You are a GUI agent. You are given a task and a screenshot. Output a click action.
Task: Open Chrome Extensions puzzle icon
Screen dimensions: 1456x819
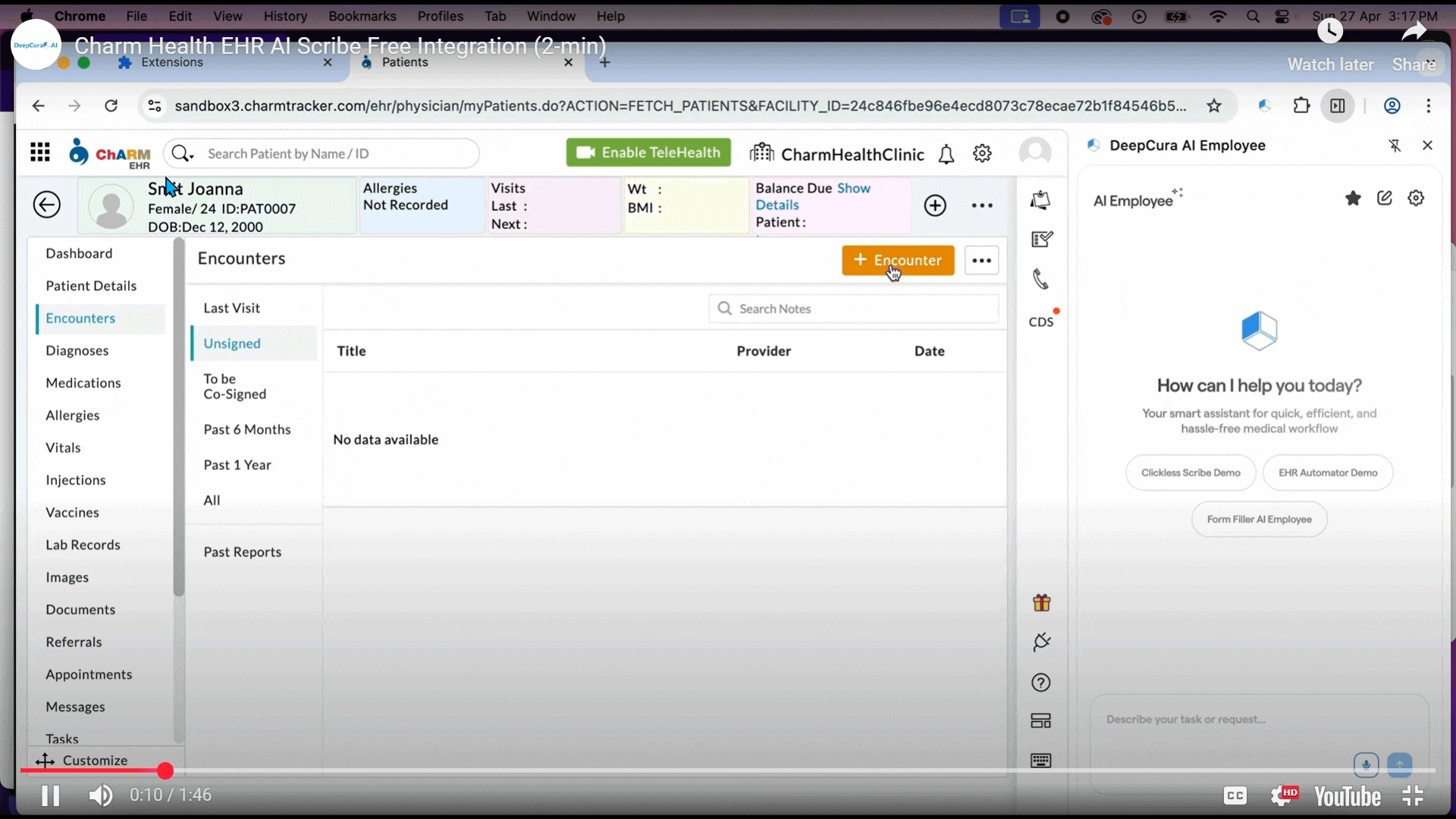[x=1301, y=105]
